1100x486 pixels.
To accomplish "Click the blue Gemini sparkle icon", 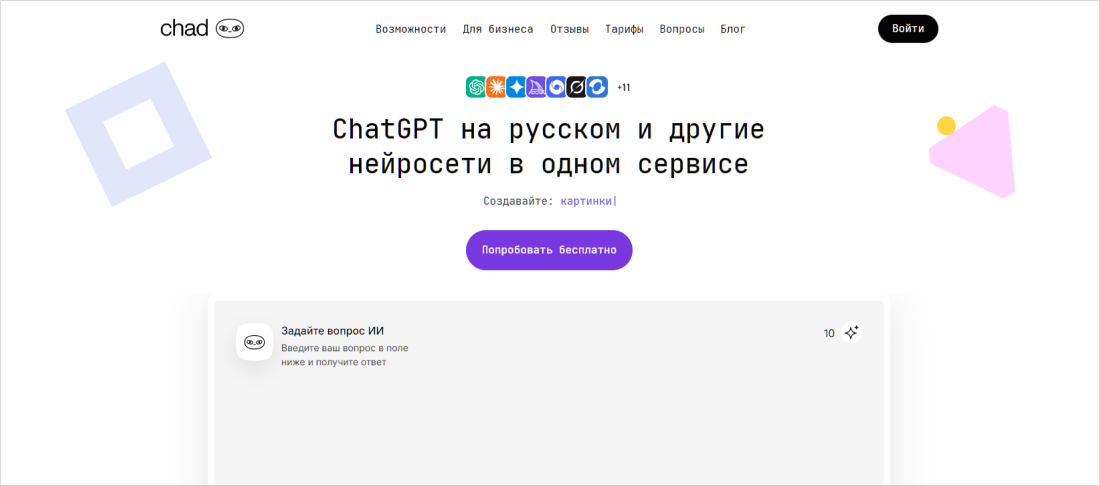I will coord(516,87).
